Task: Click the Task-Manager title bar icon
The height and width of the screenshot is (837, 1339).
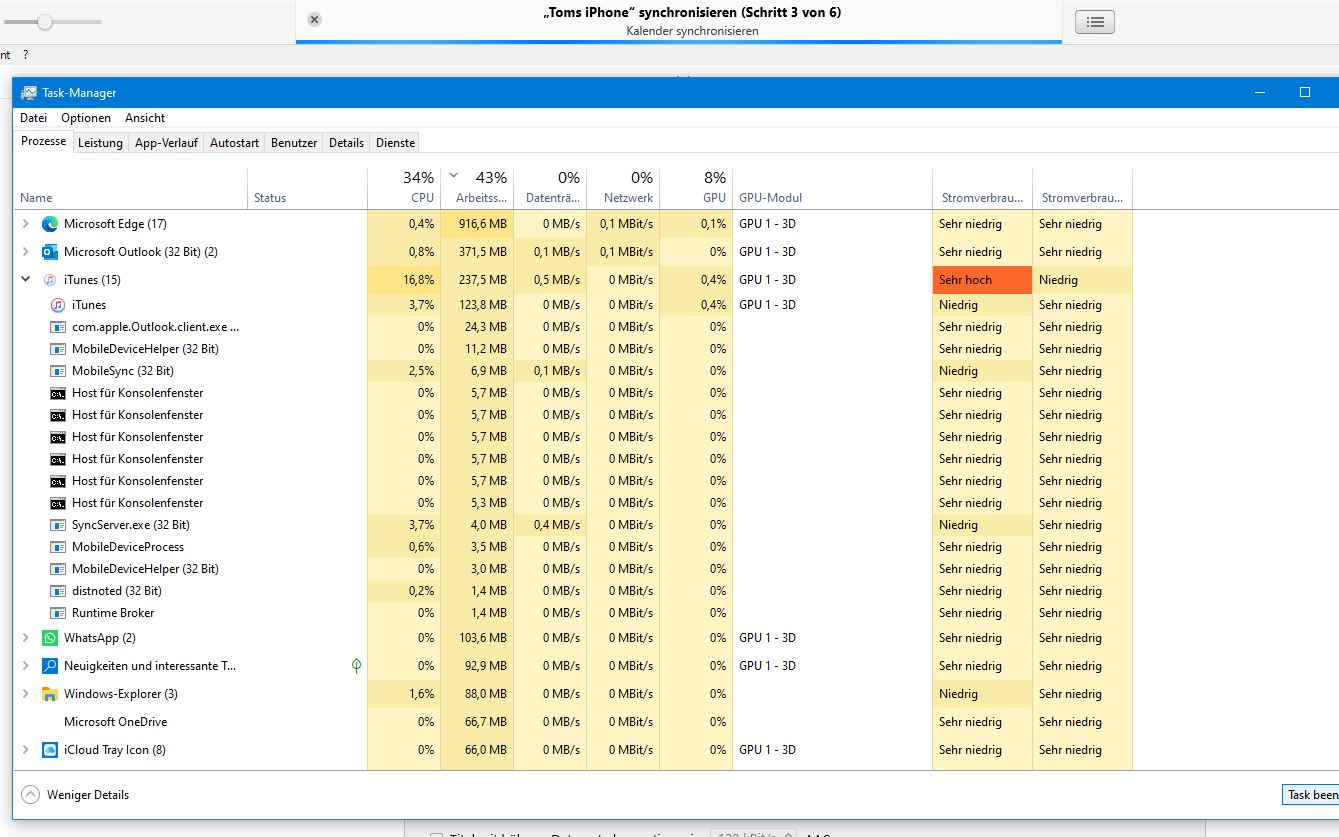Action: pos(29,93)
